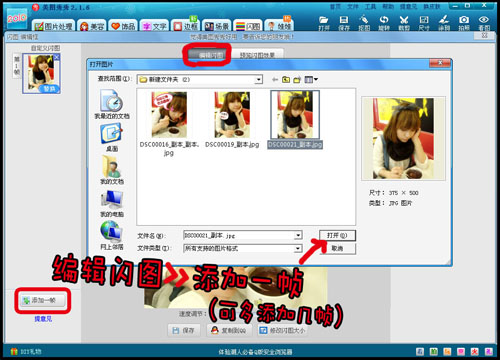Viewport: 500px width, 360px height.
Task: Click the 添加一帧 add frame button
Action: [43, 300]
